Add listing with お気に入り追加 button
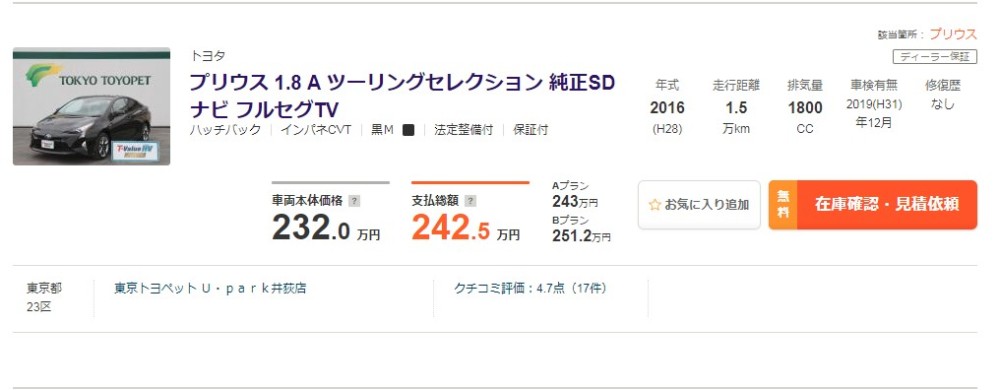Image resolution: width=1000 pixels, height=390 pixels. (x=699, y=205)
